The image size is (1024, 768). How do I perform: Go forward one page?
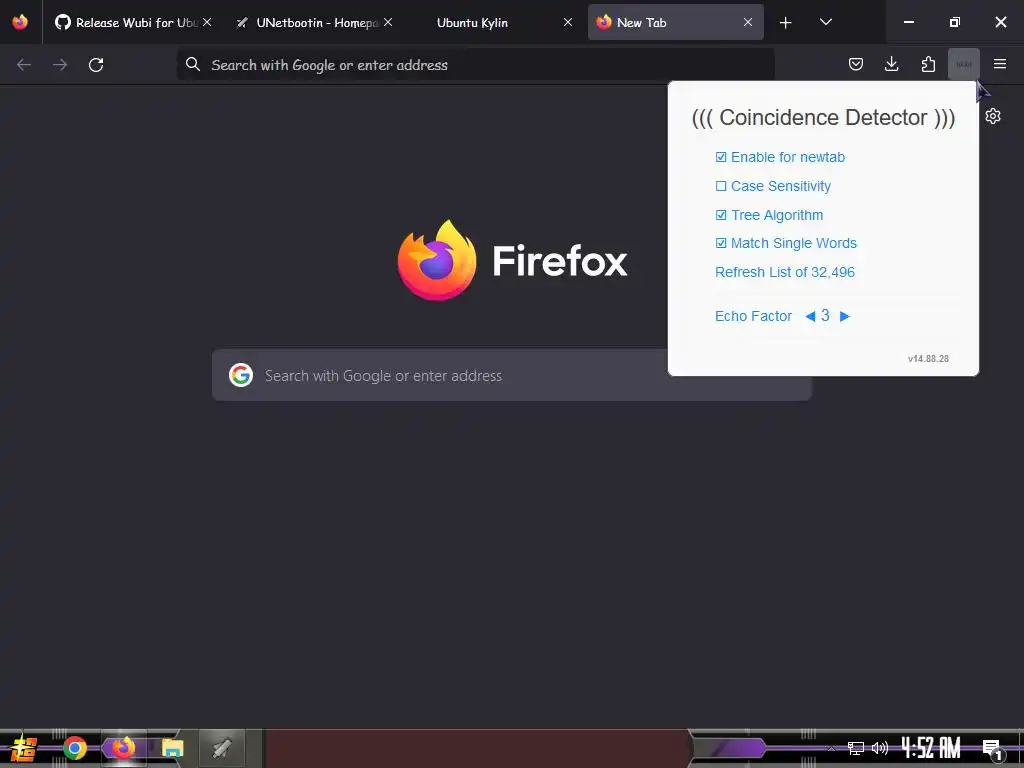[60, 65]
